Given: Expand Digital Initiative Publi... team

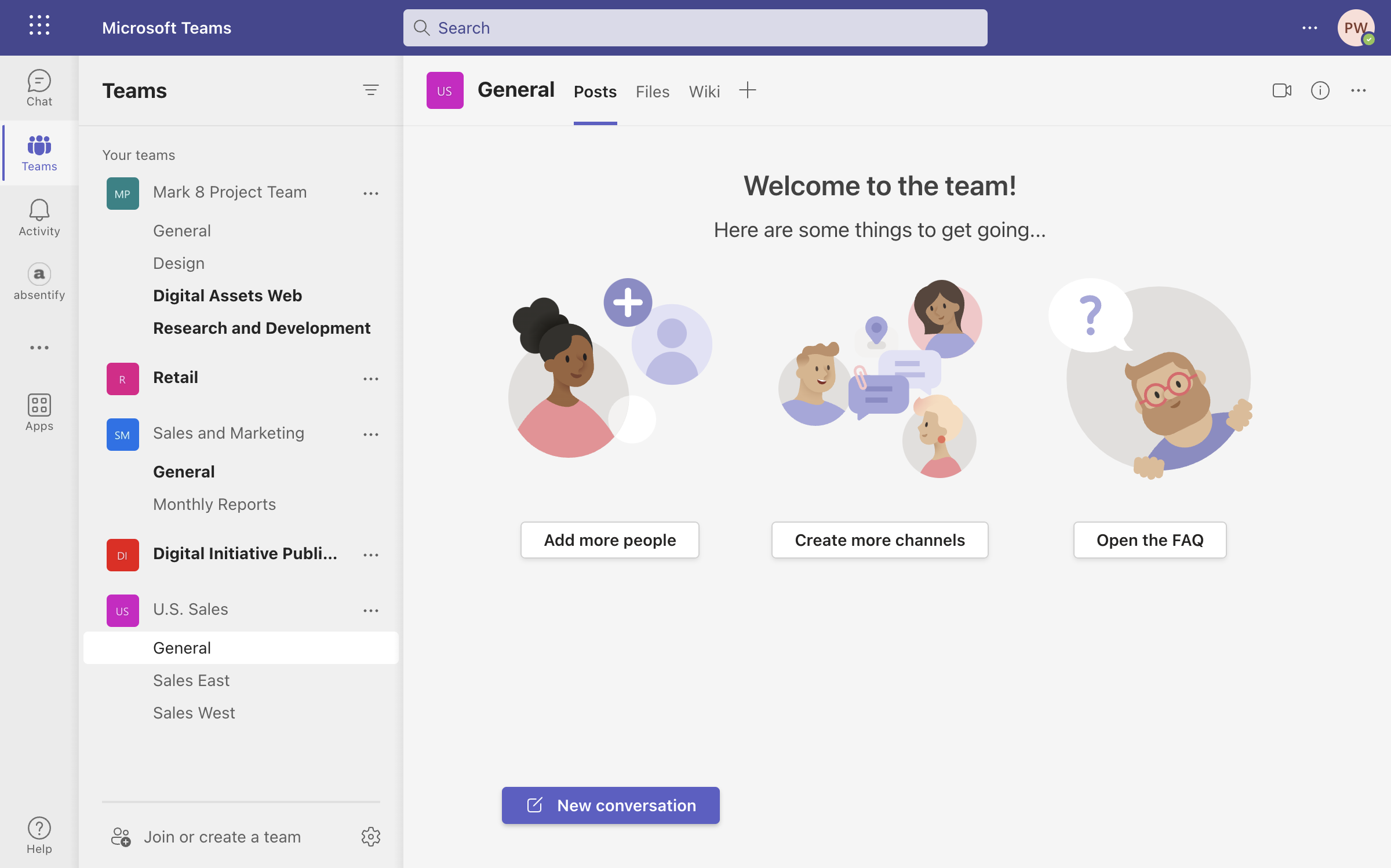Looking at the screenshot, I should pyautogui.click(x=245, y=554).
